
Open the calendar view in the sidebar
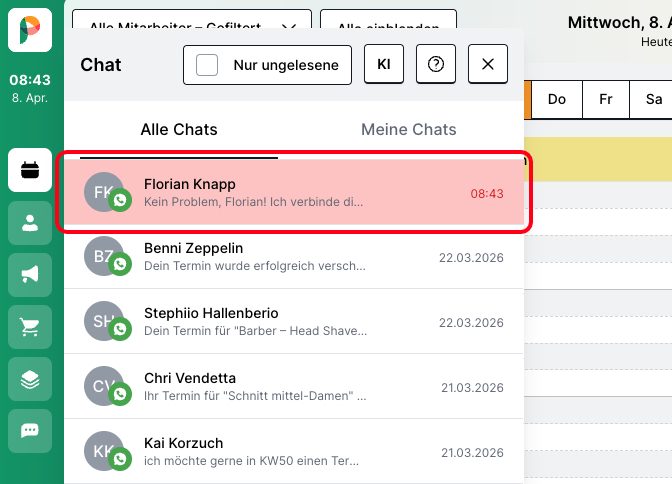[x=30, y=170]
